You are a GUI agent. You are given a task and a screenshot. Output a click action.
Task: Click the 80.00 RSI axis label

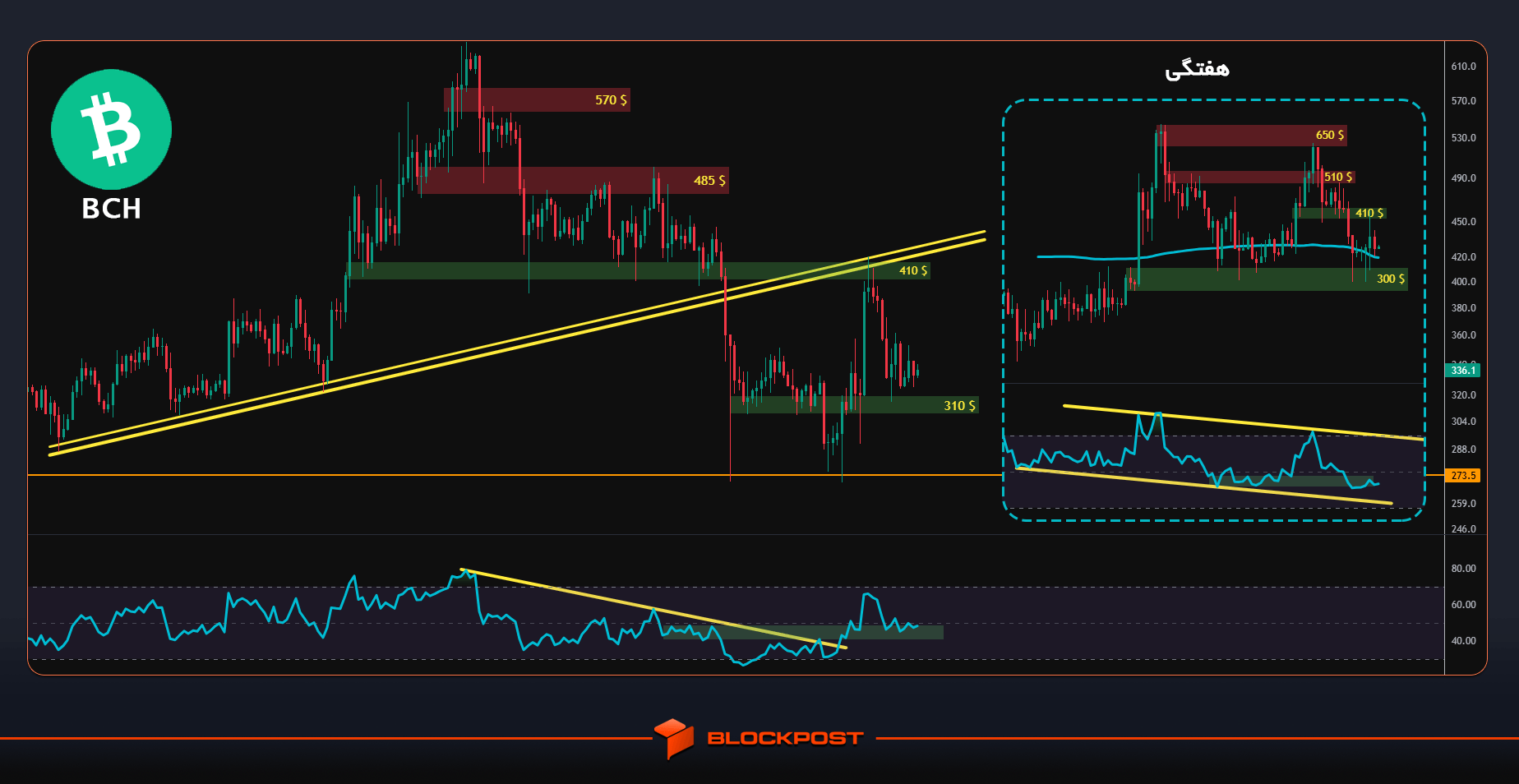[x=1463, y=569]
